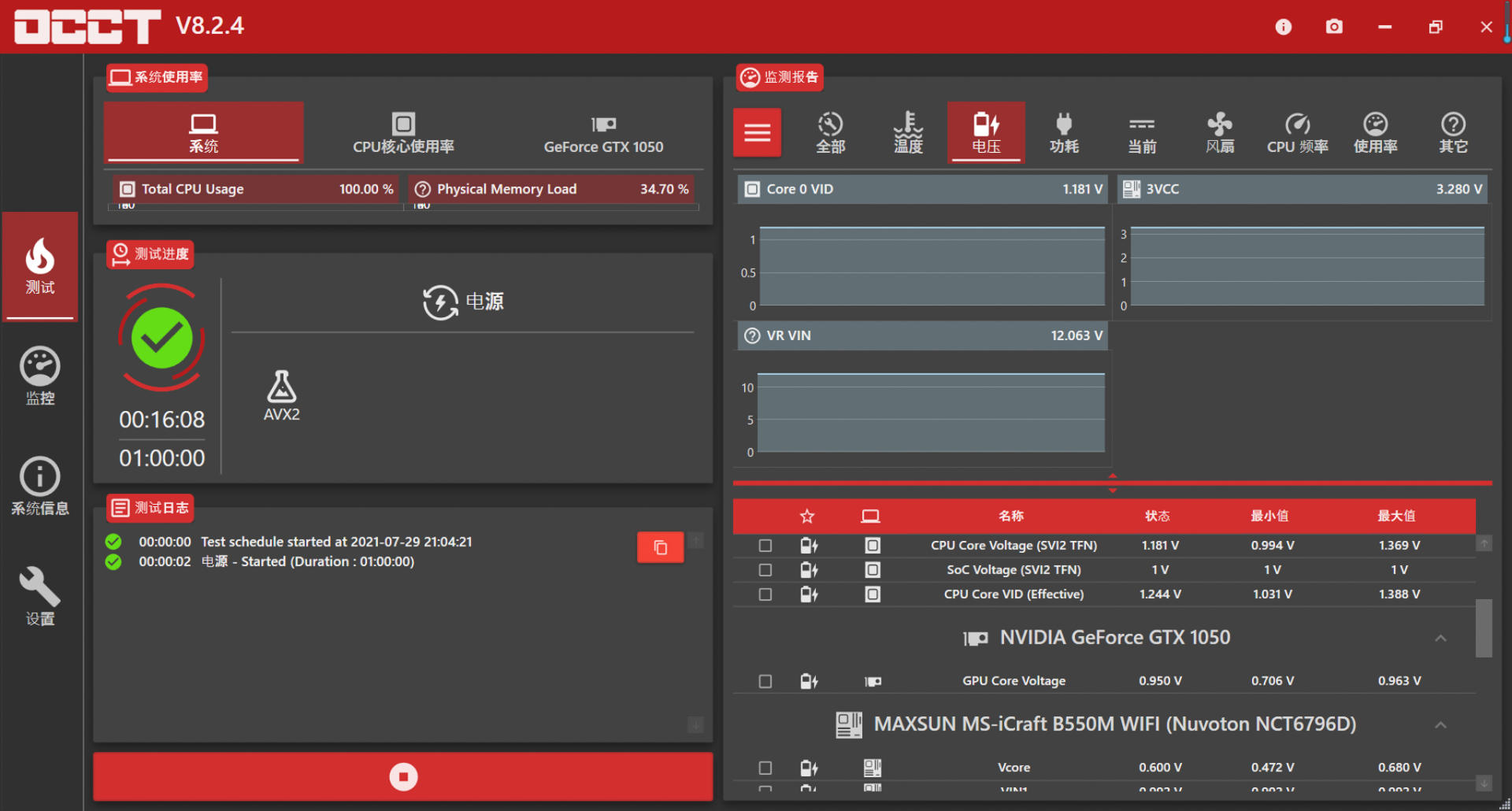
Task: Check the CPU Core VID (Effective) checkbox
Action: click(x=765, y=594)
